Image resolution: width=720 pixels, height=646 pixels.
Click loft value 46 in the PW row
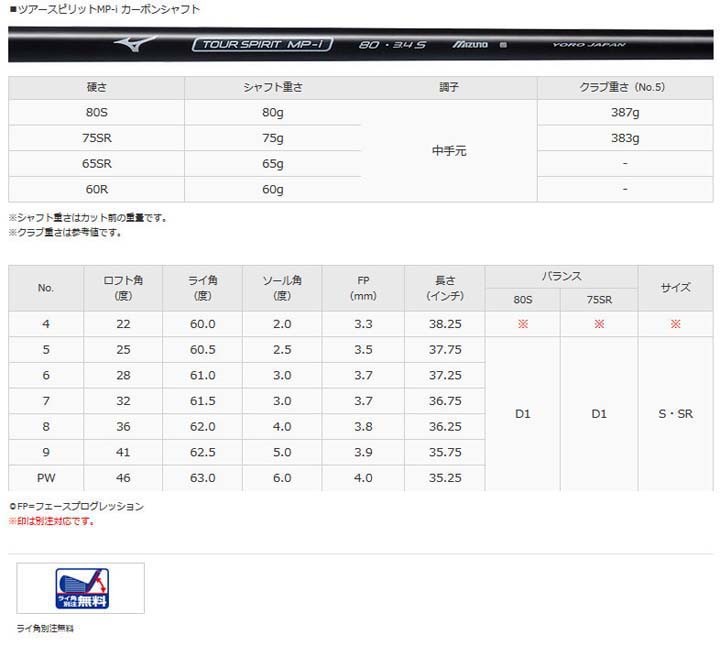pyautogui.click(x=123, y=478)
